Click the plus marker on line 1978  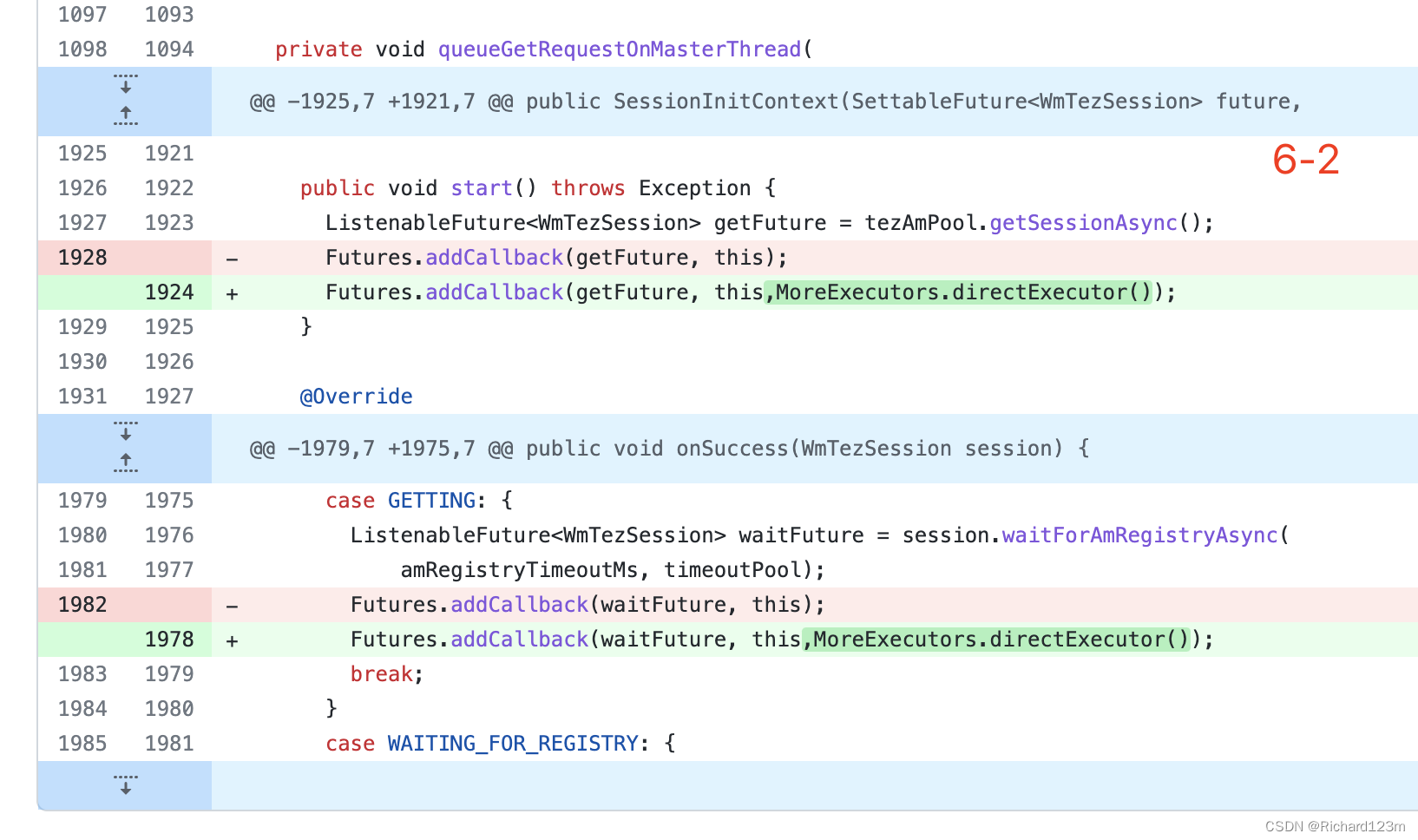tap(233, 640)
